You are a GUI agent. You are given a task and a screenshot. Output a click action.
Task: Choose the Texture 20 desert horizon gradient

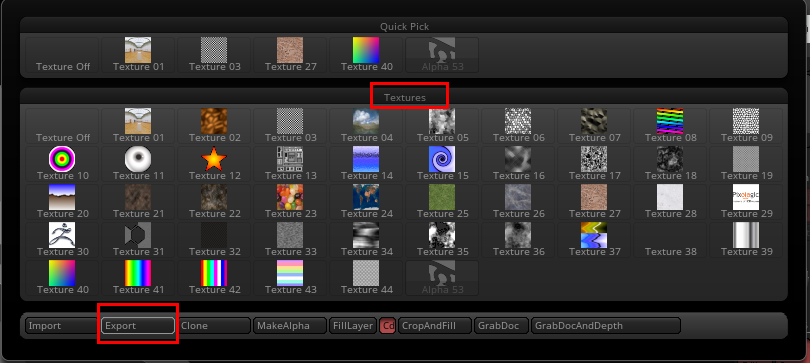click(62, 202)
